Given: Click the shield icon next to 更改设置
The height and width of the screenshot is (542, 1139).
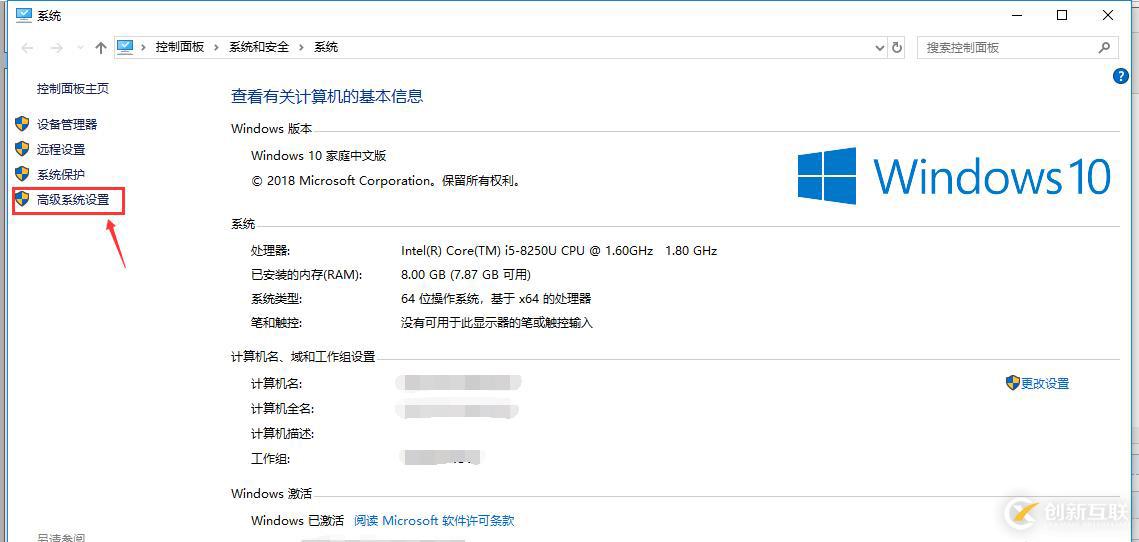Looking at the screenshot, I should pyautogui.click(x=1012, y=383).
